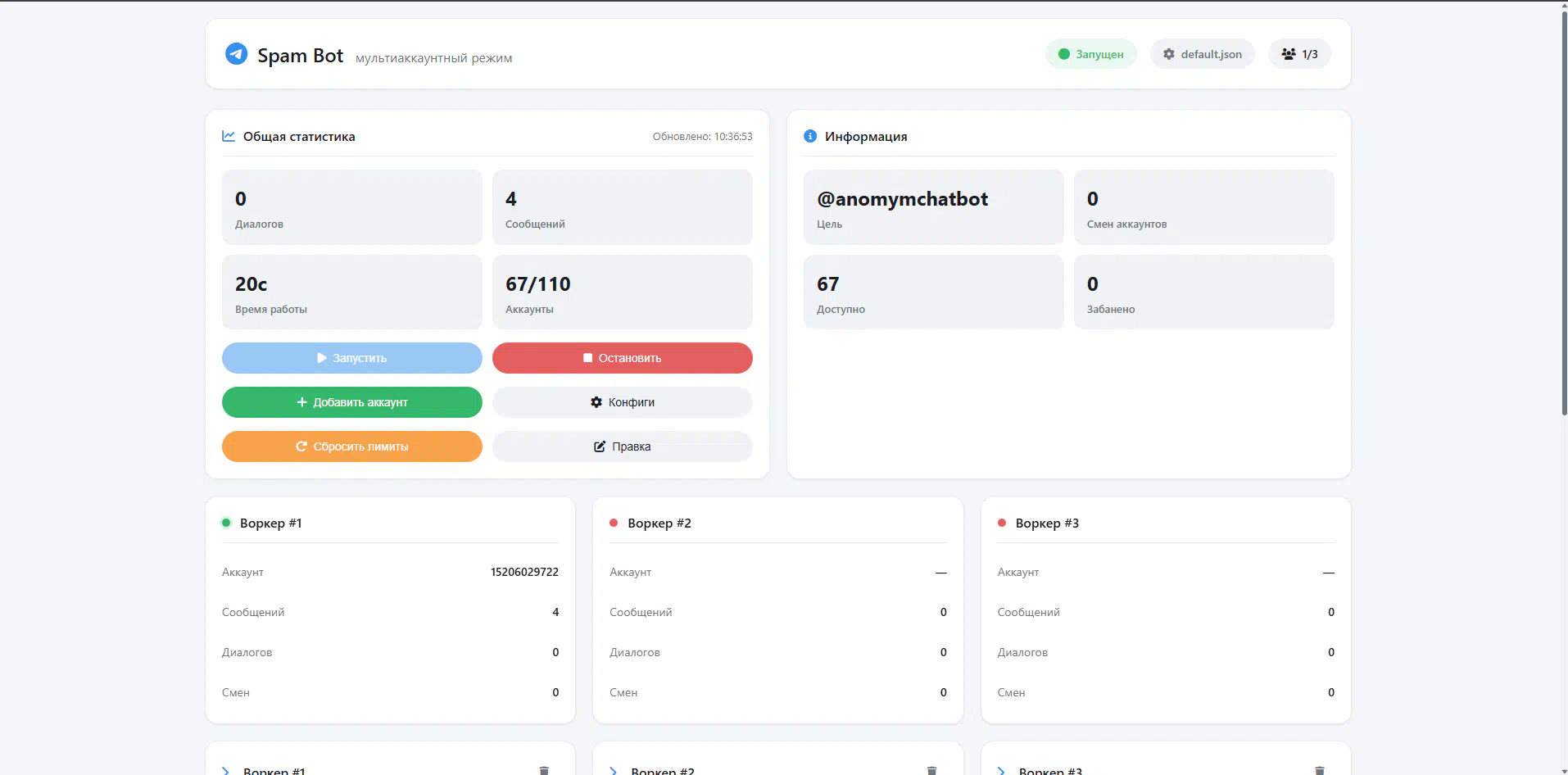Expand the bottom Воркер #2 log chevron
This screenshot has width=1568, height=775.
click(613, 771)
